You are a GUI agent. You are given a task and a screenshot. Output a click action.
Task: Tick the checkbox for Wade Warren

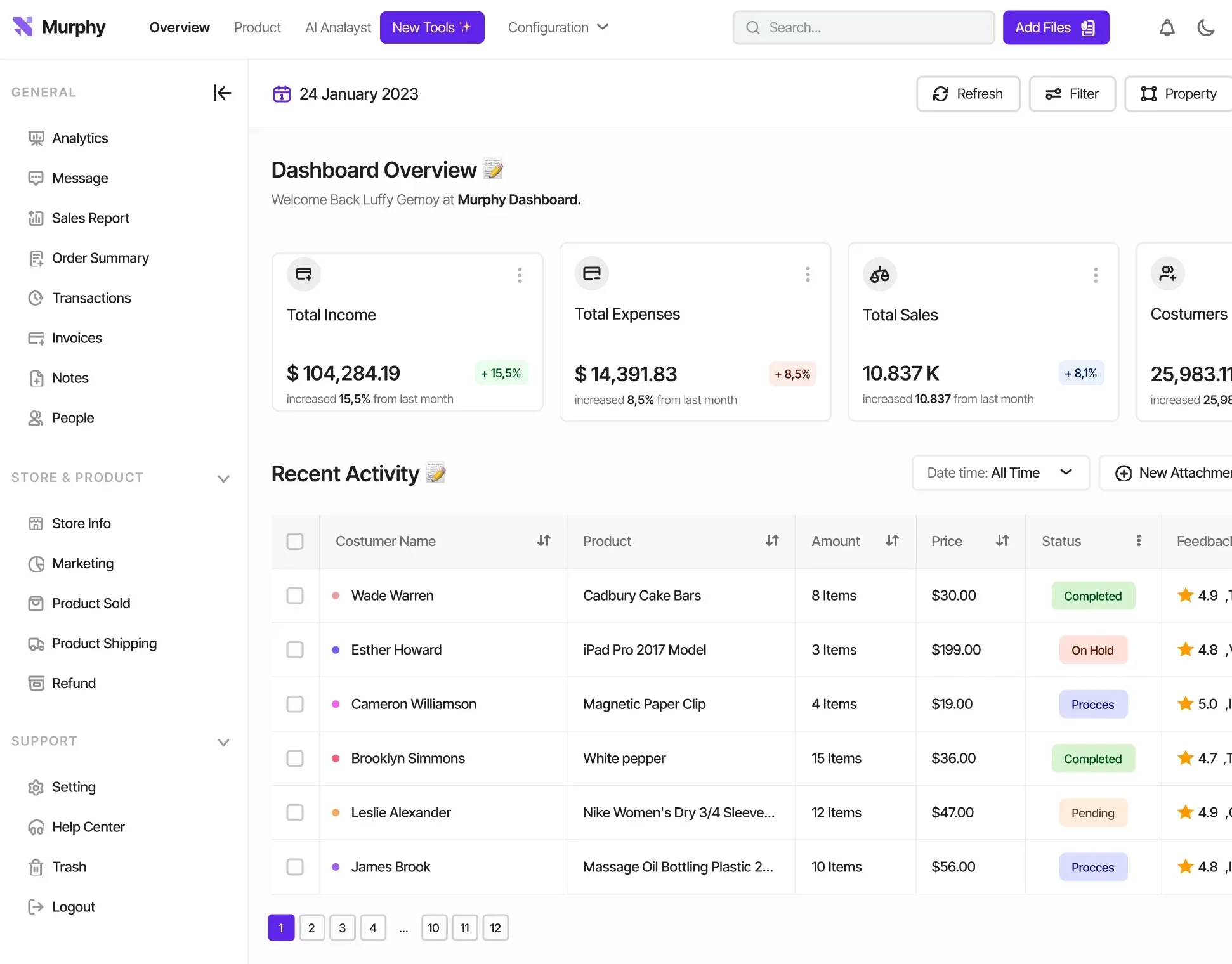click(295, 596)
